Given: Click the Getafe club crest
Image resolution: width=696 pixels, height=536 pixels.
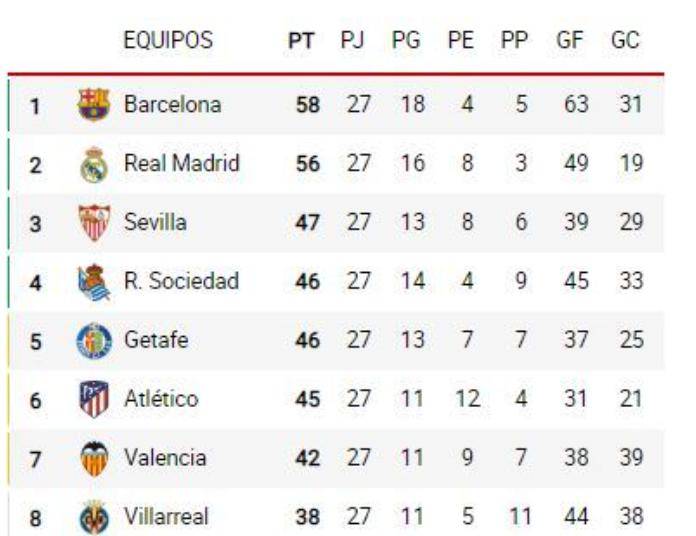Looking at the screenshot, I should [93, 341].
